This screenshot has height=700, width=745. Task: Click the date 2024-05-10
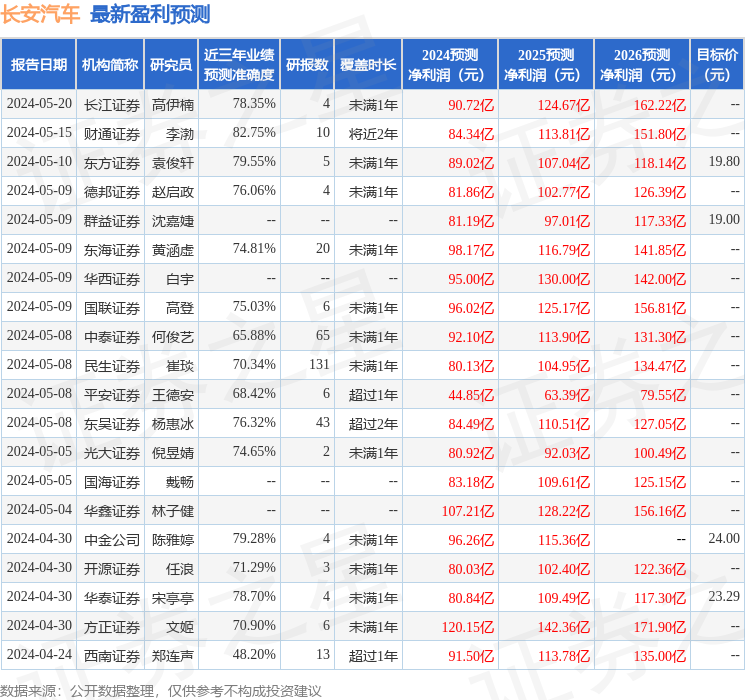[39, 161]
